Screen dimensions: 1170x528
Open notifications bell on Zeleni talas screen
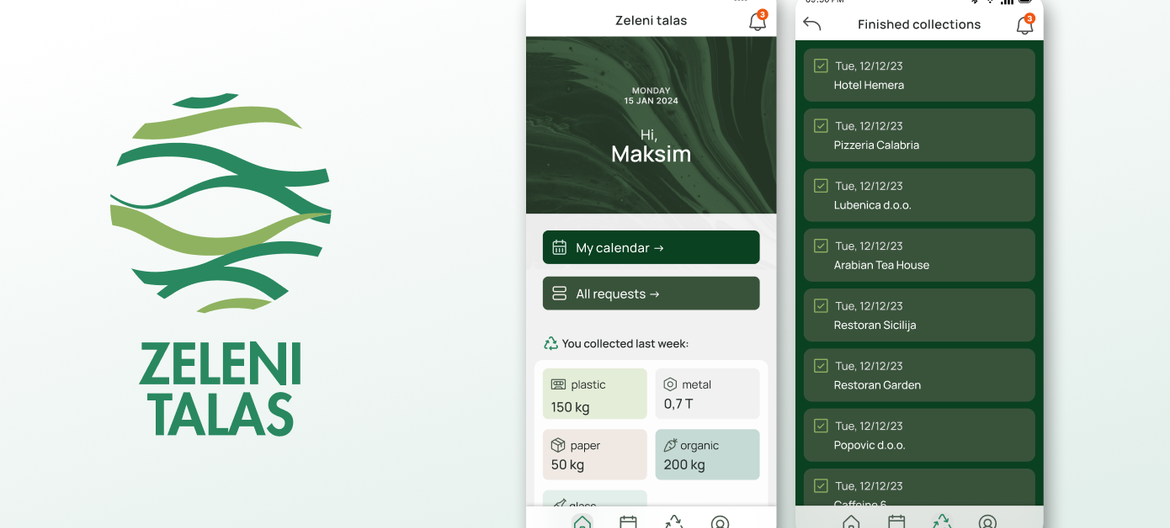coord(757,22)
